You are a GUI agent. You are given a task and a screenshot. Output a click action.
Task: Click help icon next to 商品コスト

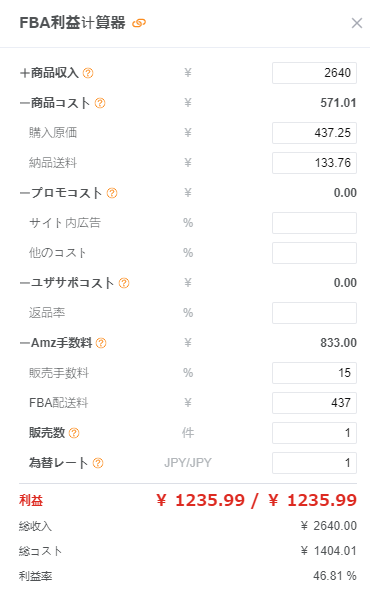[100, 103]
